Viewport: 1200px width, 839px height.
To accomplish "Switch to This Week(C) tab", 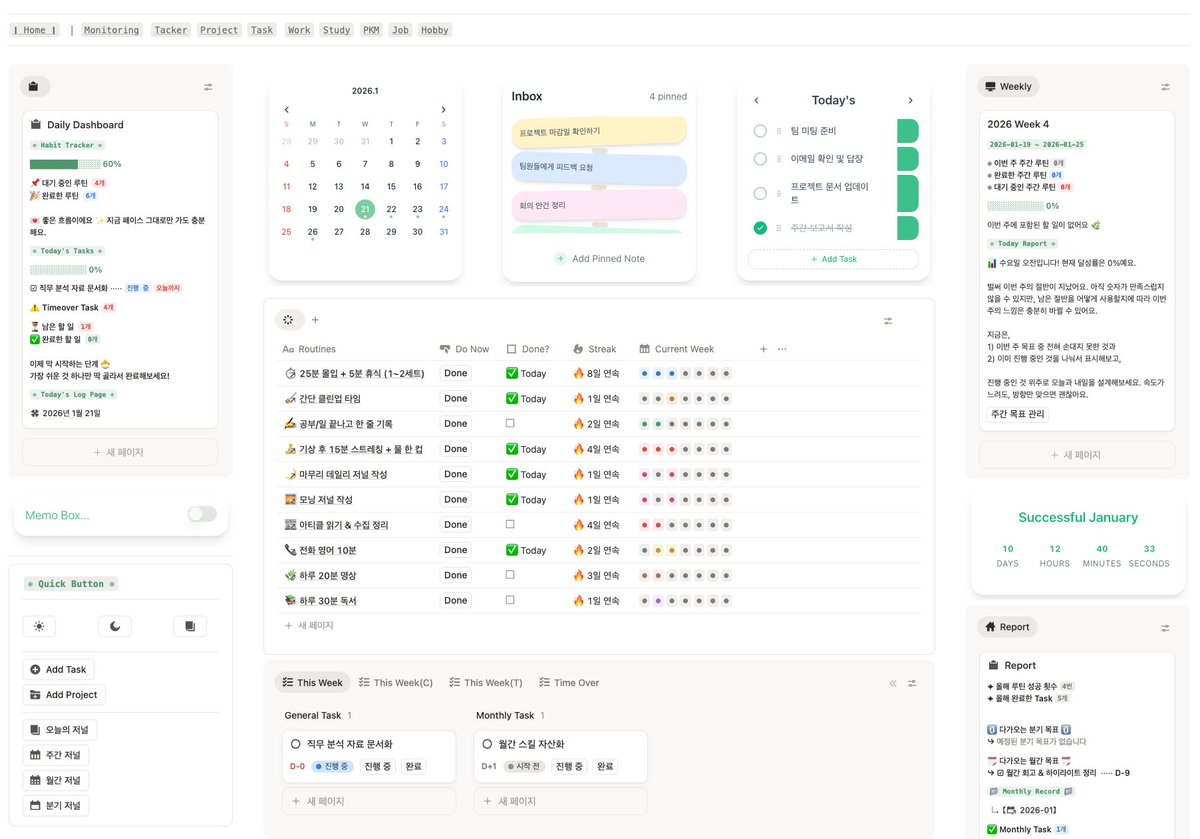I will coord(396,683).
